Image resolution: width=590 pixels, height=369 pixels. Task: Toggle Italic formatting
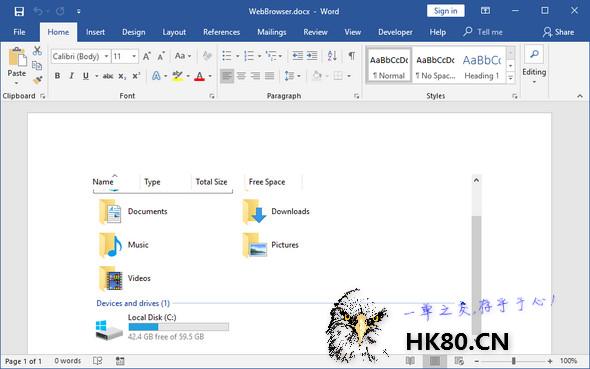[71, 76]
